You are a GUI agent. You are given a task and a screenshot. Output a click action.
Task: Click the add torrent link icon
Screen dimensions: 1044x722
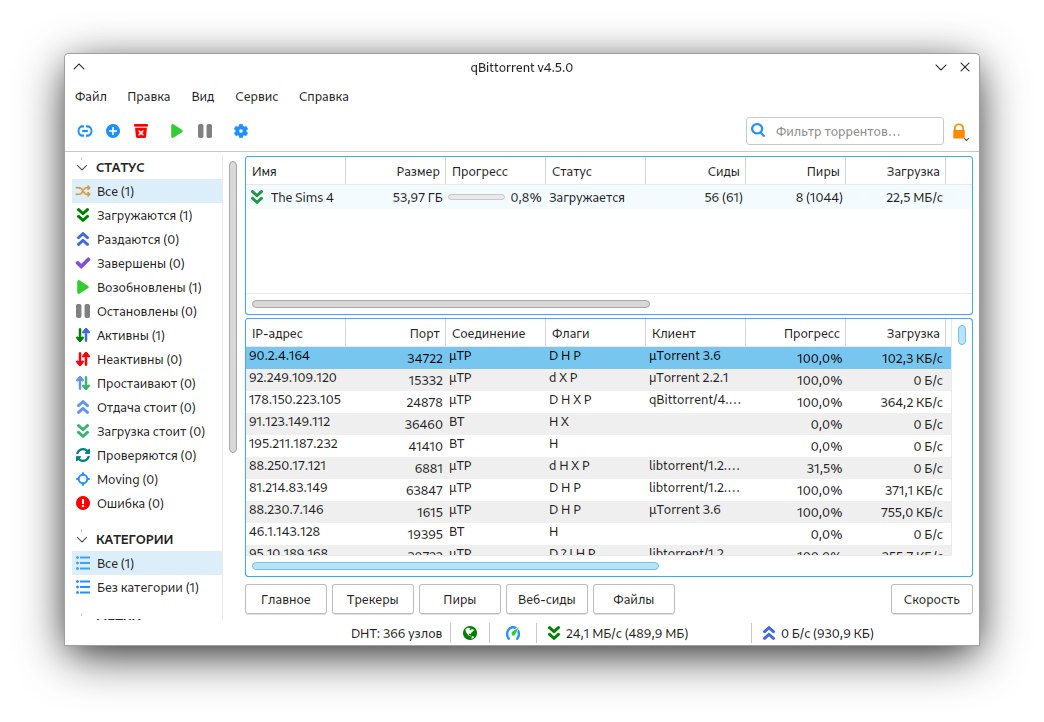(85, 131)
